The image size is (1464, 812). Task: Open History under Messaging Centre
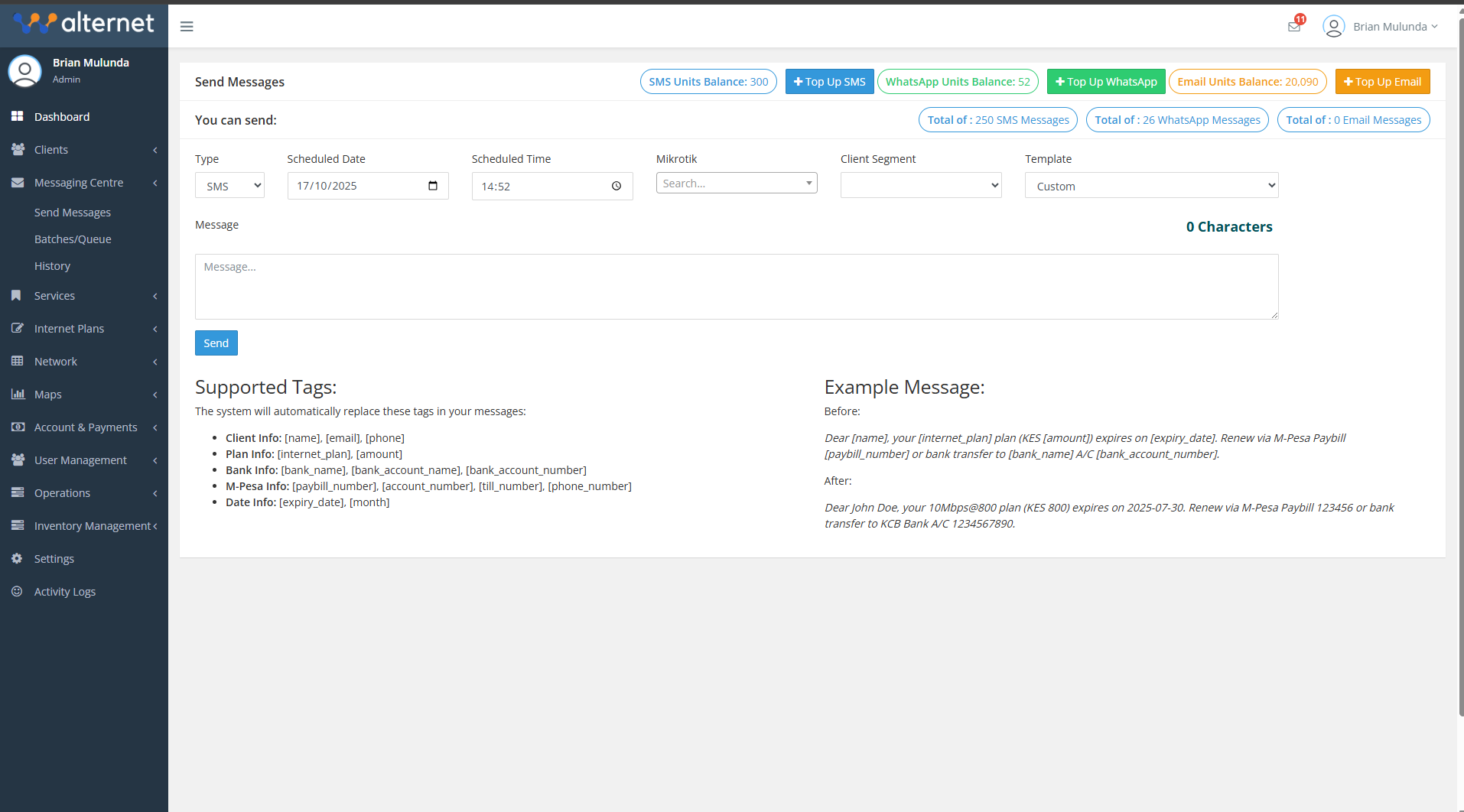(x=52, y=266)
